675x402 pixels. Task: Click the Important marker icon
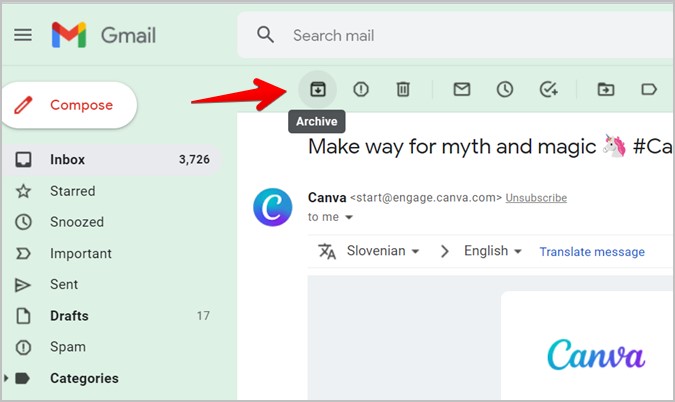[23, 254]
